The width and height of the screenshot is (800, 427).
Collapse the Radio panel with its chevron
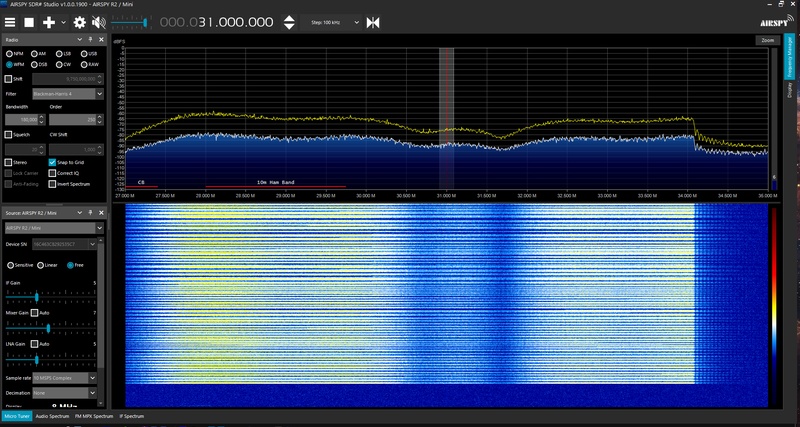(x=80, y=39)
